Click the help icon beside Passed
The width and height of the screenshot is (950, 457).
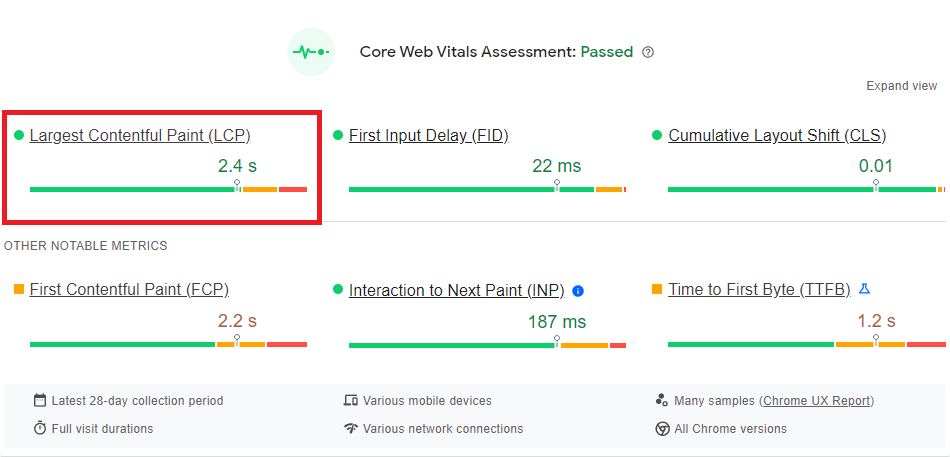coord(648,52)
